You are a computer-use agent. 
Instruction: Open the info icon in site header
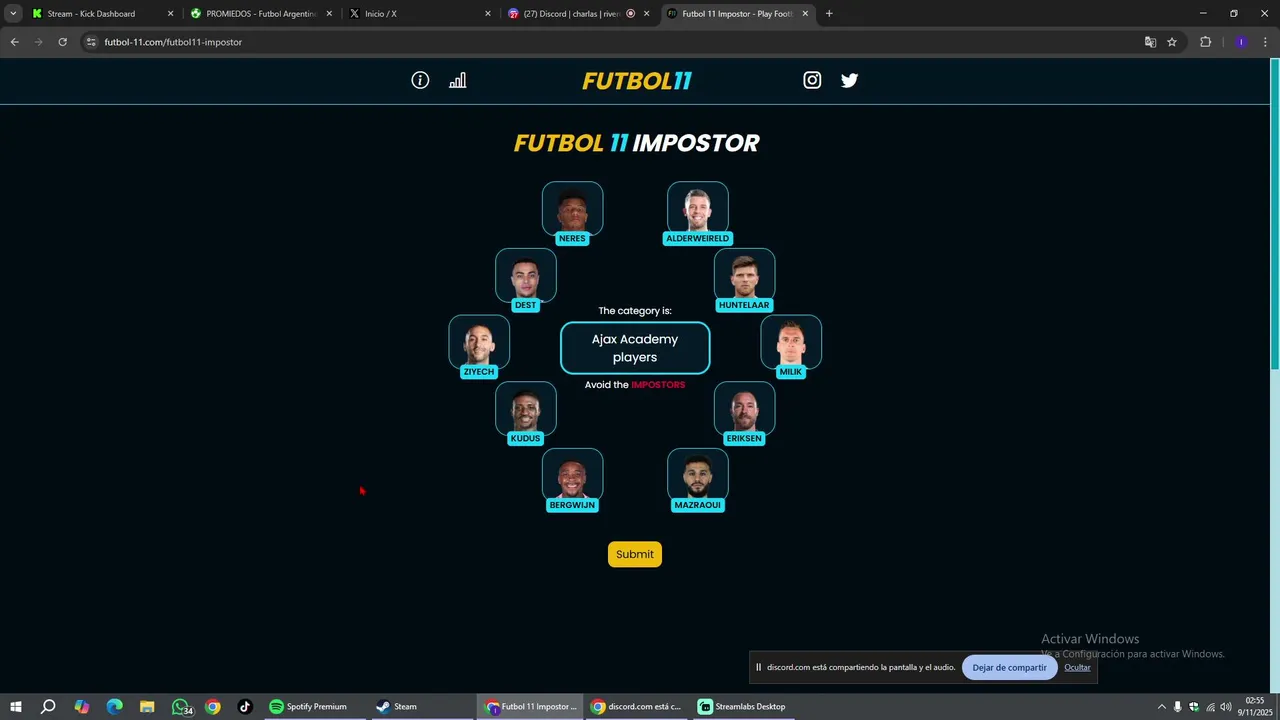[420, 81]
